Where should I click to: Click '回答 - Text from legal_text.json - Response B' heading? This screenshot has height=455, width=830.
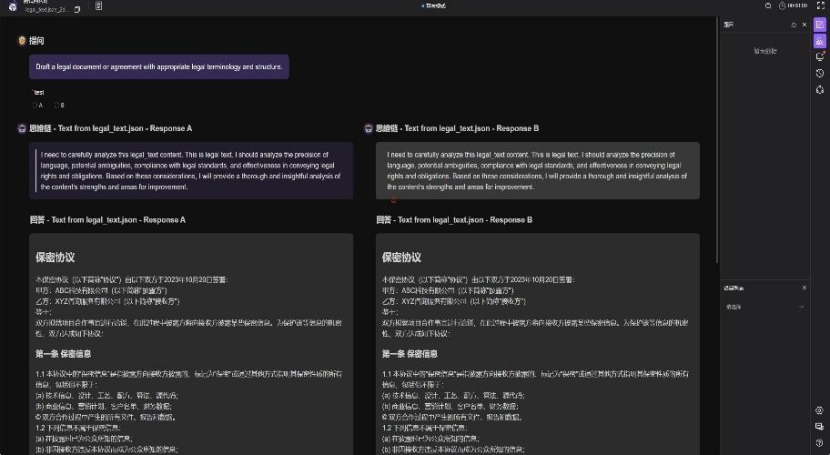(454, 220)
